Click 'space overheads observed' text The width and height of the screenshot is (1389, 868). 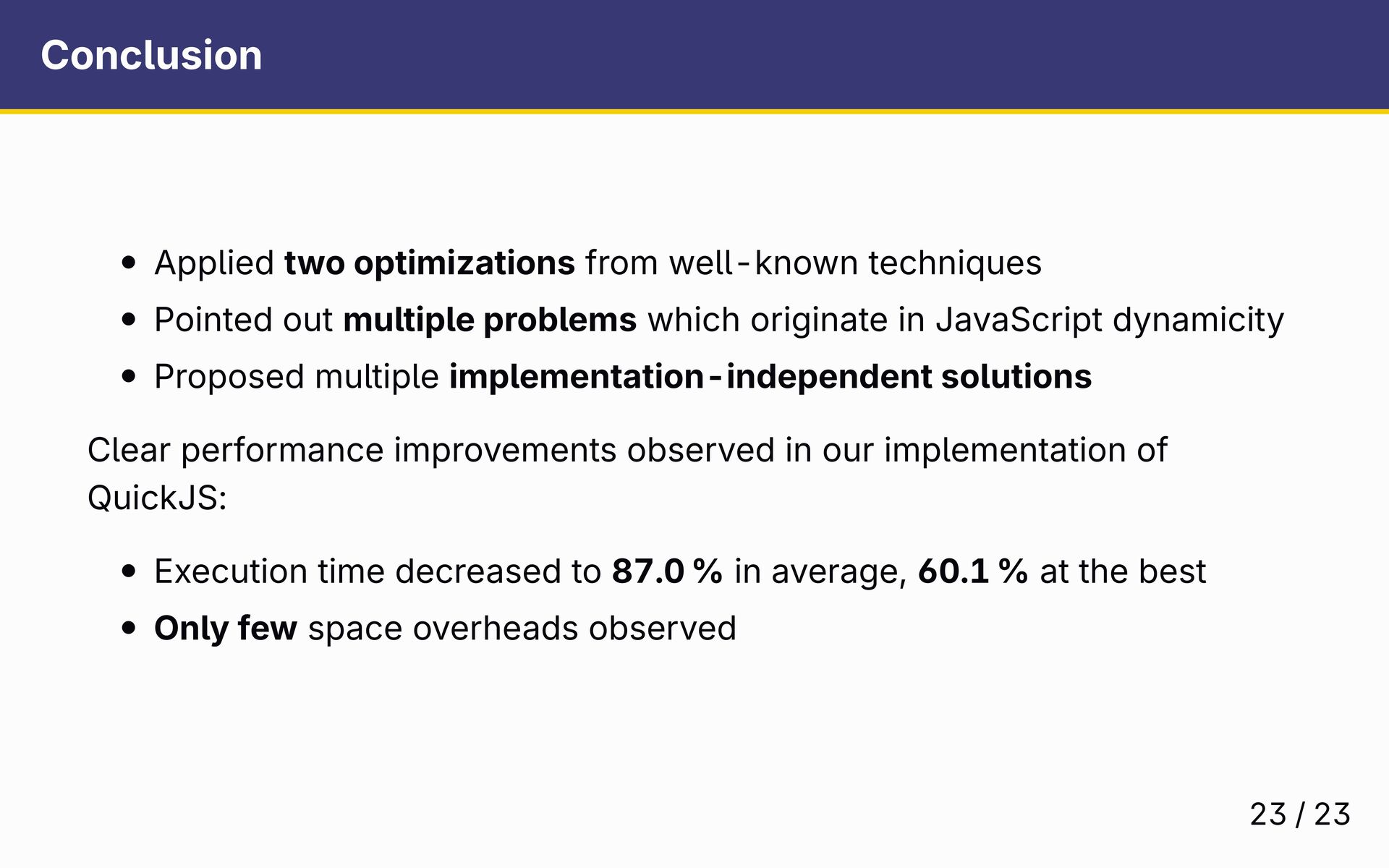(522, 628)
